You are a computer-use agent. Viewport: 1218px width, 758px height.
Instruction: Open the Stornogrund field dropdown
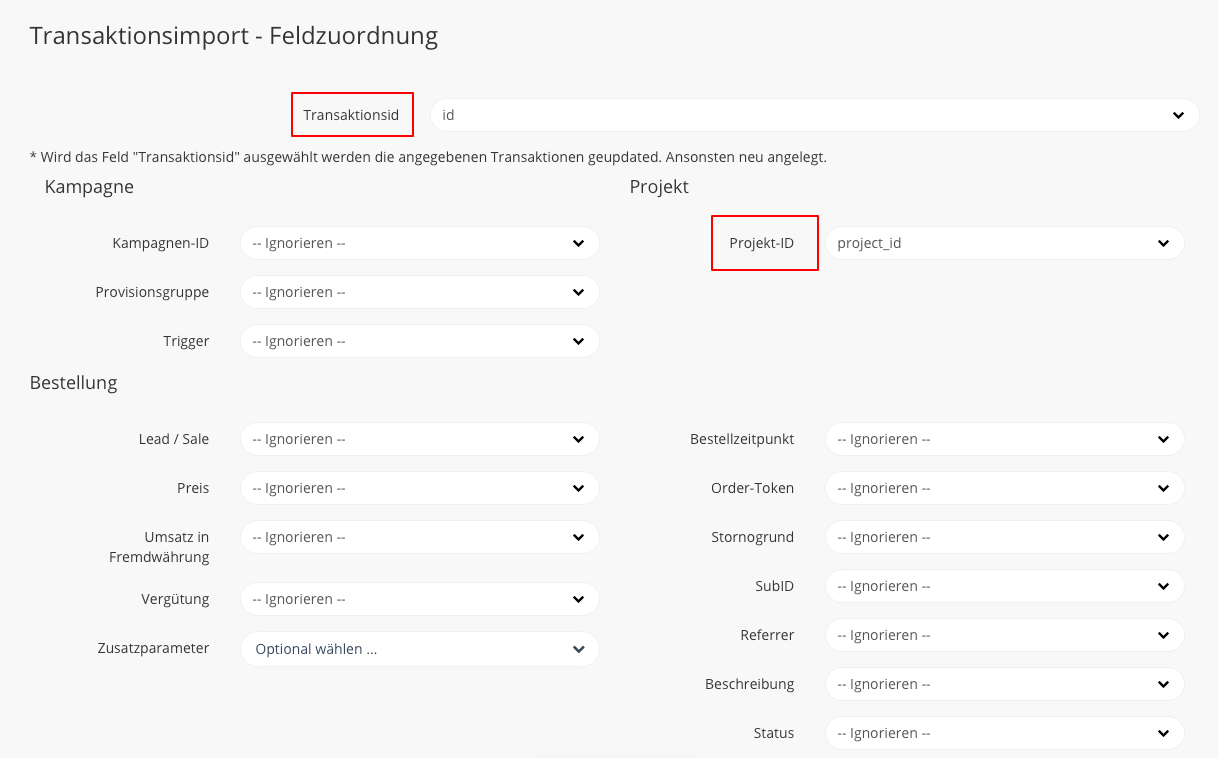[x=1004, y=537]
